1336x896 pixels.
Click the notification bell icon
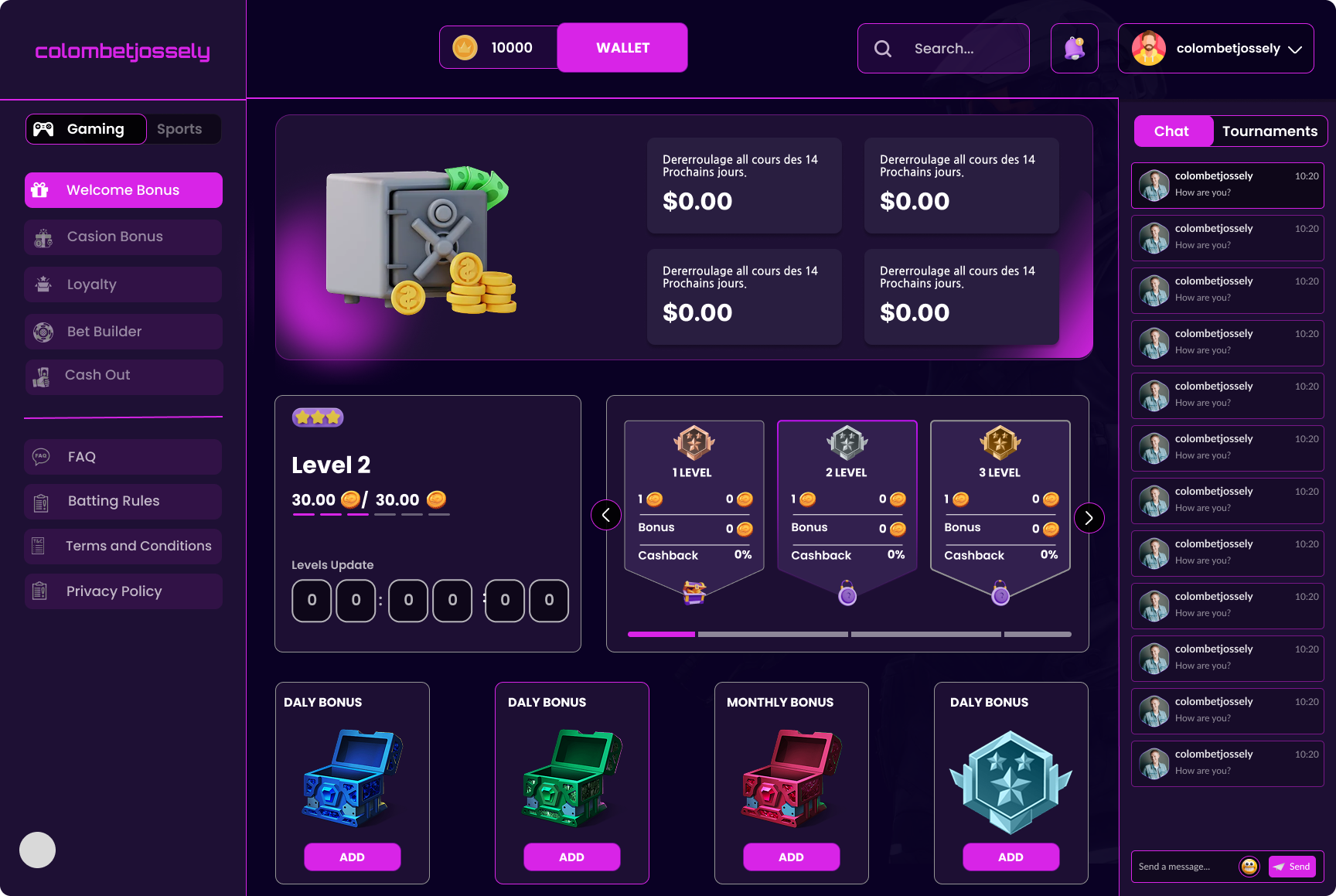(1074, 48)
